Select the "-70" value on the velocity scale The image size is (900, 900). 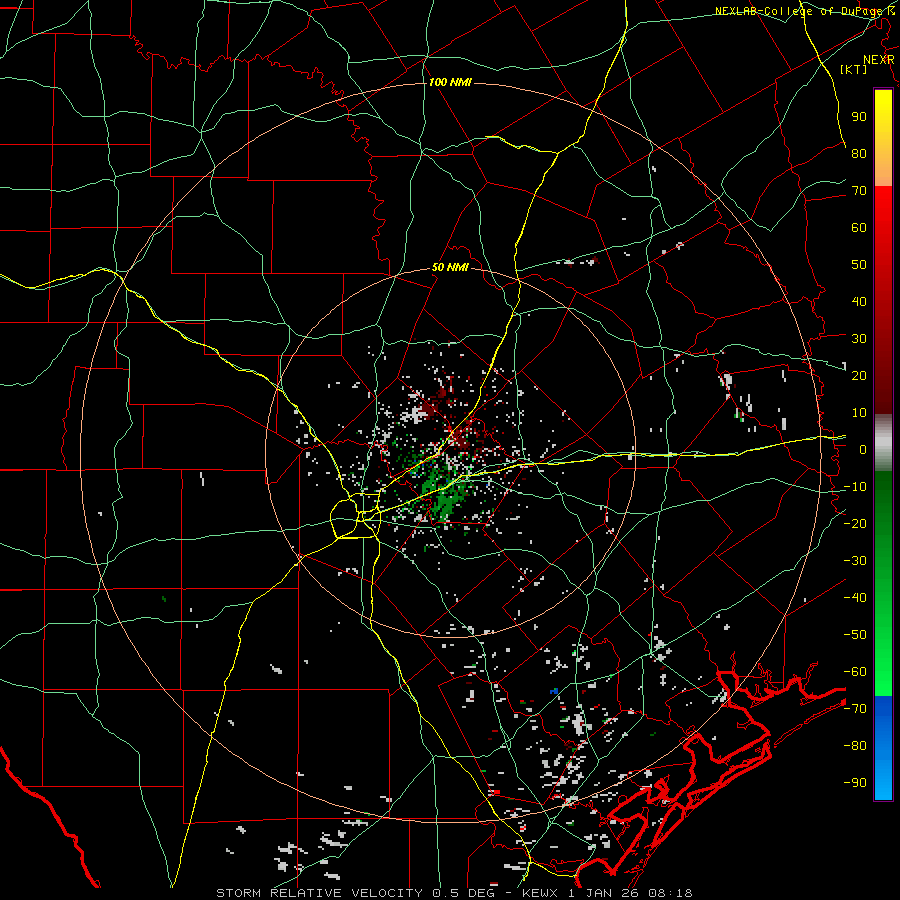tap(855, 709)
